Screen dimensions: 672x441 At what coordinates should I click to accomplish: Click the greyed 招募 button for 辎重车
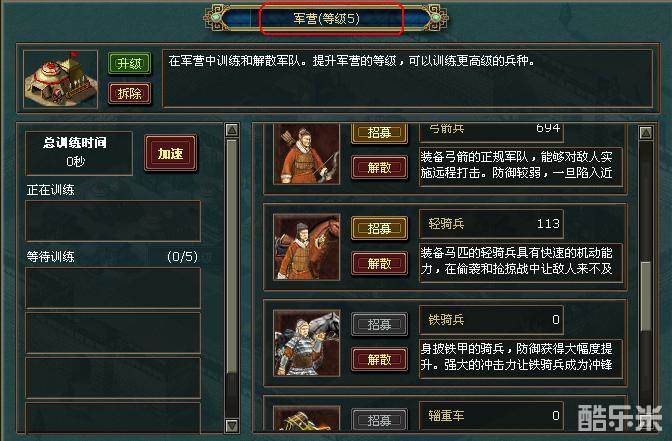[379, 420]
